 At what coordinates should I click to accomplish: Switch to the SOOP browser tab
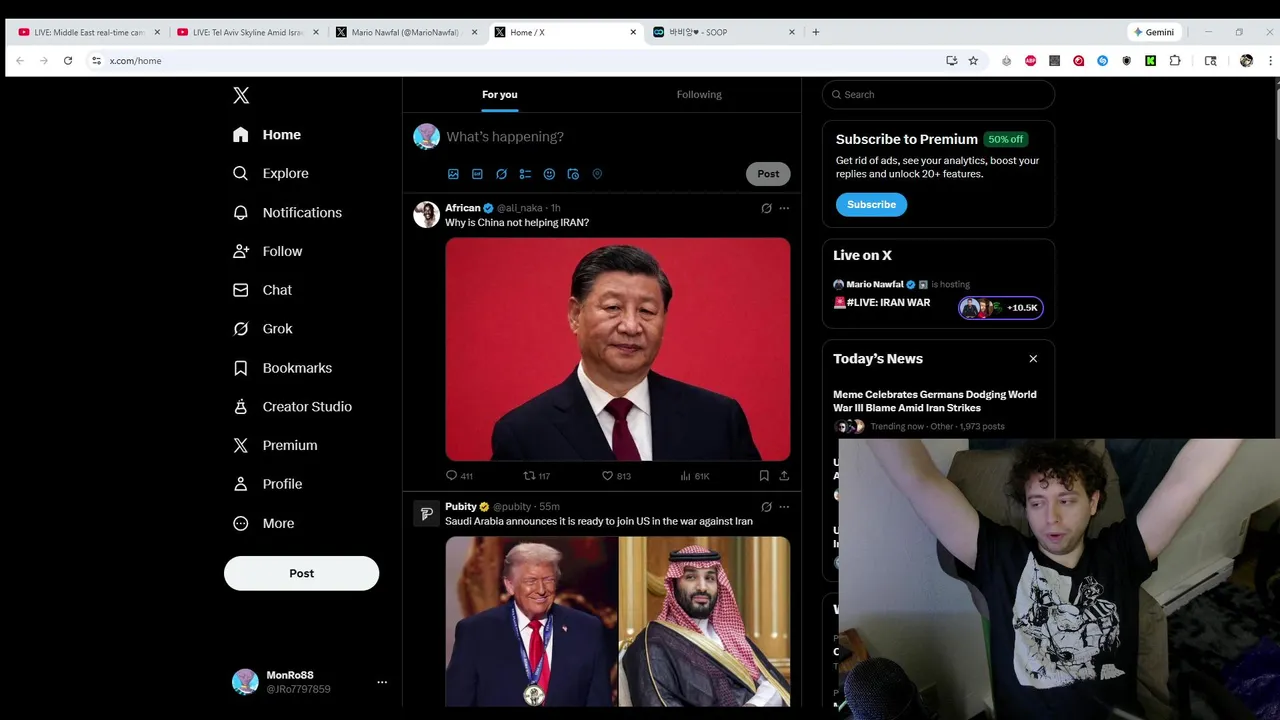[x=724, y=32]
